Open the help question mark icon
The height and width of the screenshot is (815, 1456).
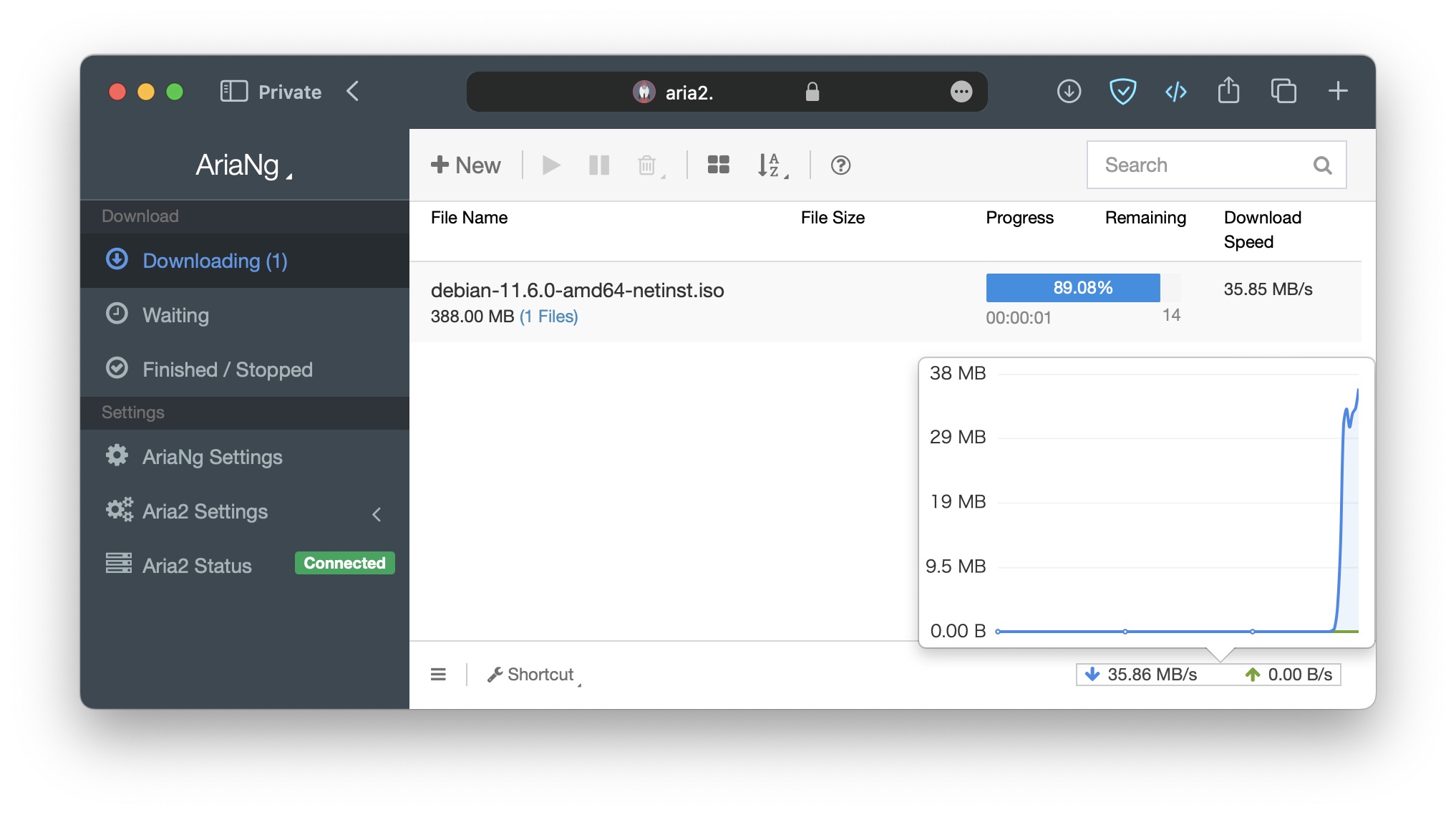(840, 165)
